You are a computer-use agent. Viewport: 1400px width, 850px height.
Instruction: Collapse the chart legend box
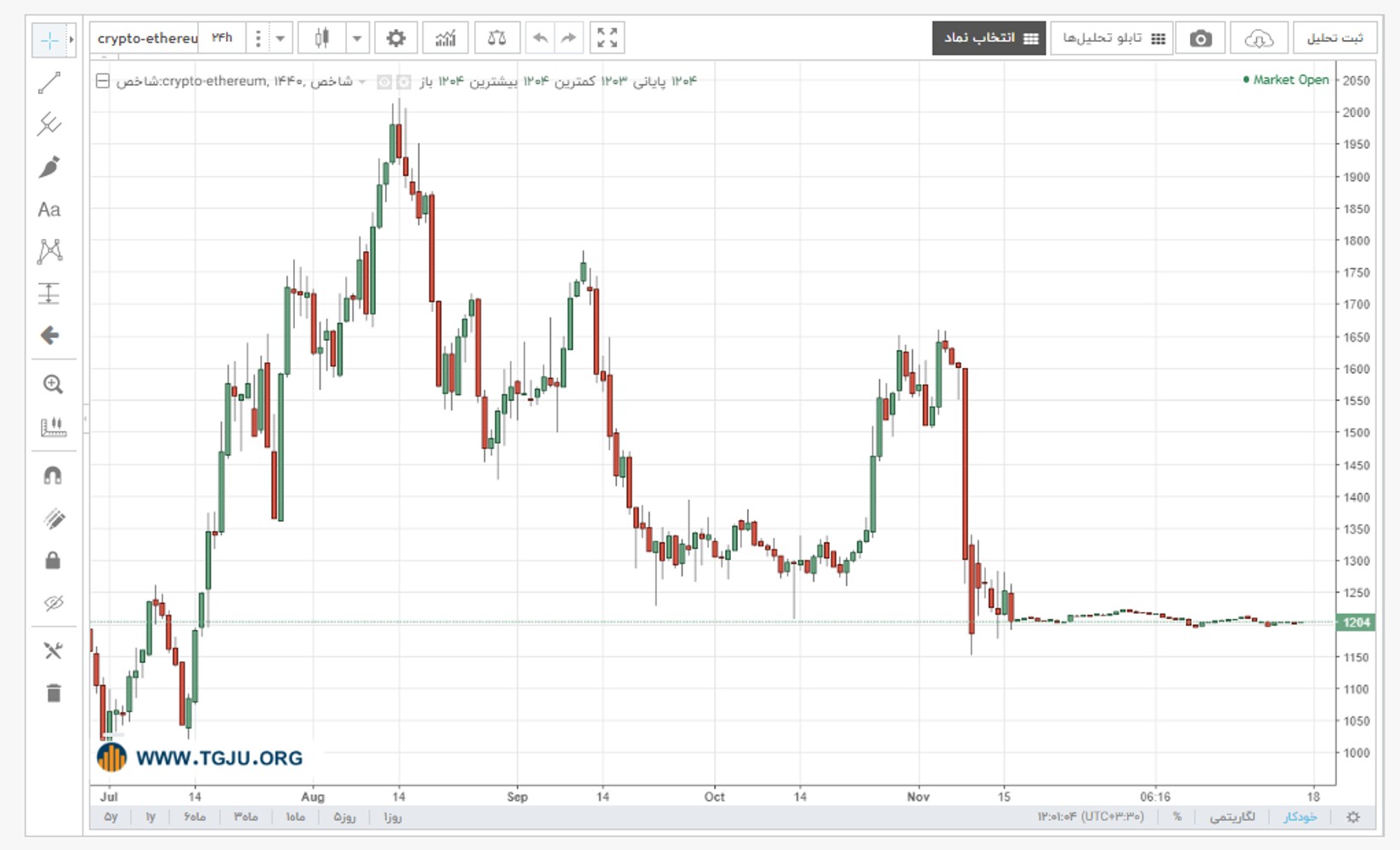point(103,82)
